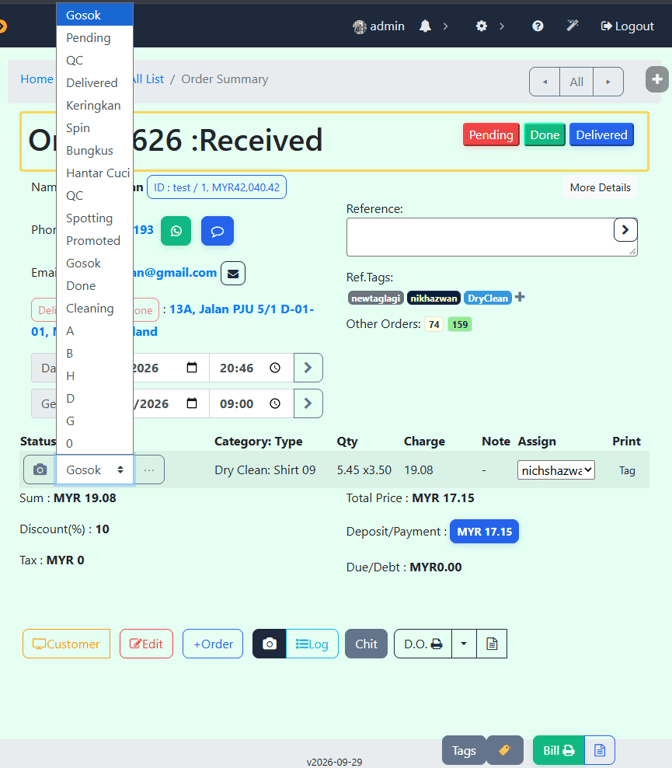
Task: Choose Hantar Cuci option
Action: click(x=95, y=173)
